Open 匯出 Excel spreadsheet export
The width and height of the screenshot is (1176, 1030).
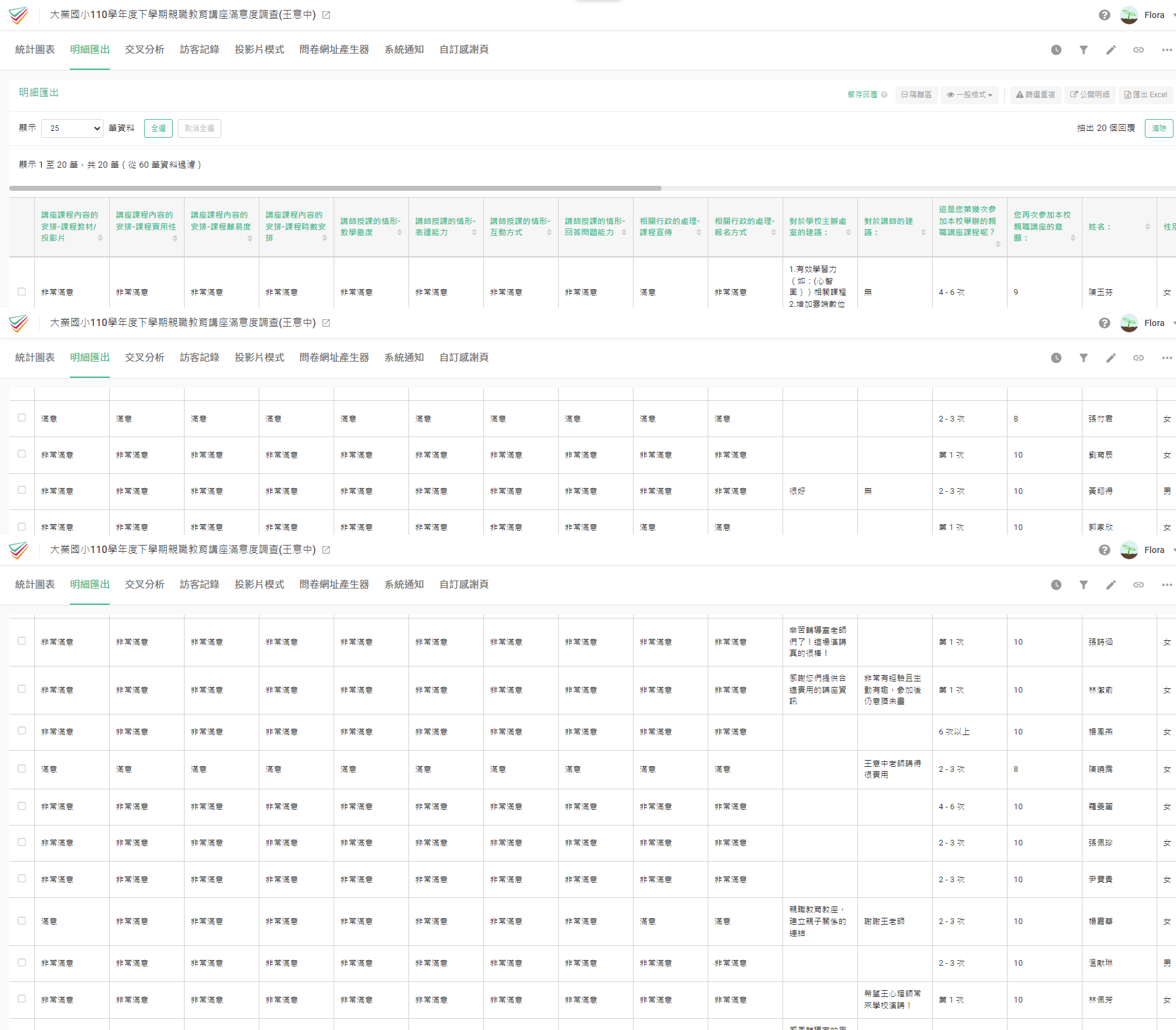(1145, 95)
